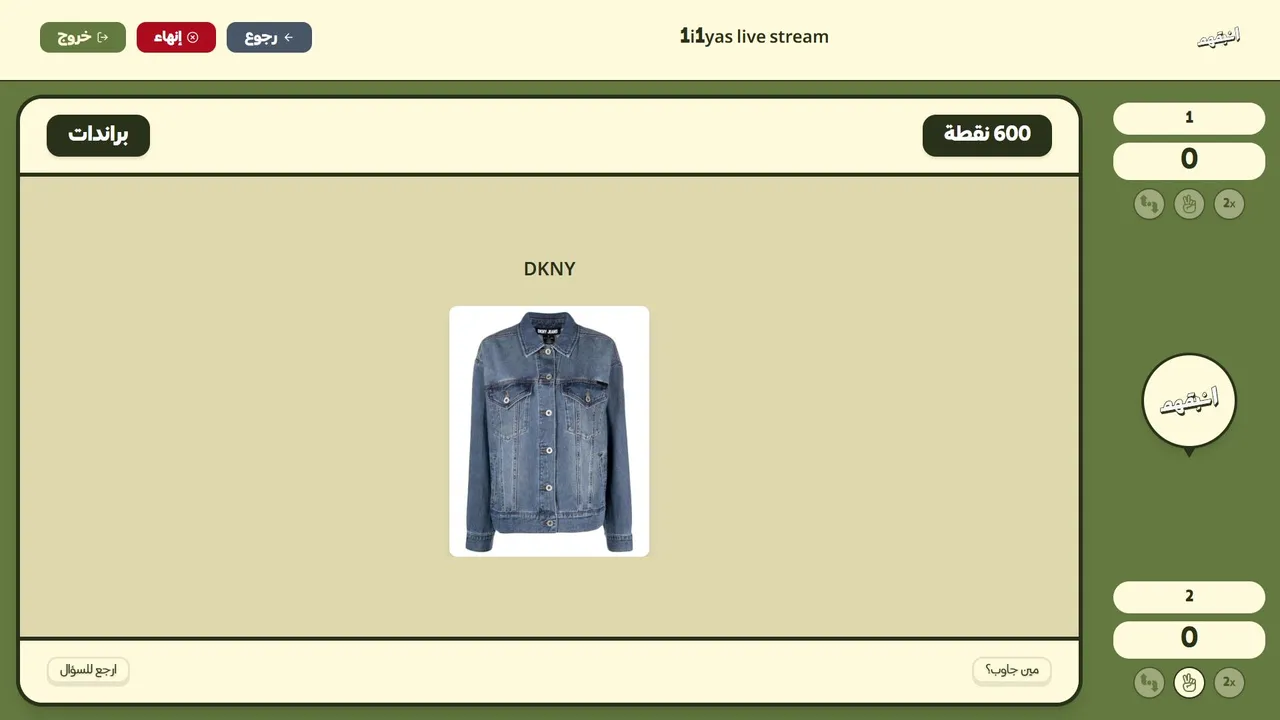Select team 2's score box showing 0
1280x720 pixels.
[1189, 639]
